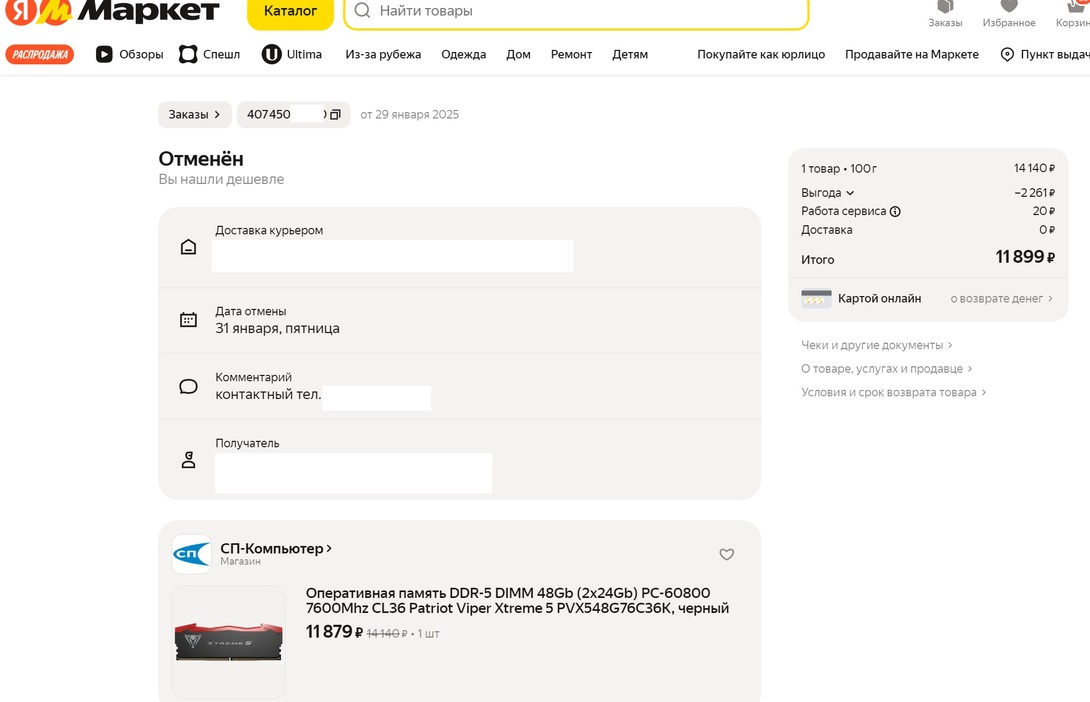The image size is (1090, 702).
Task: Open Чеки и другие документы
Action: tap(877, 345)
